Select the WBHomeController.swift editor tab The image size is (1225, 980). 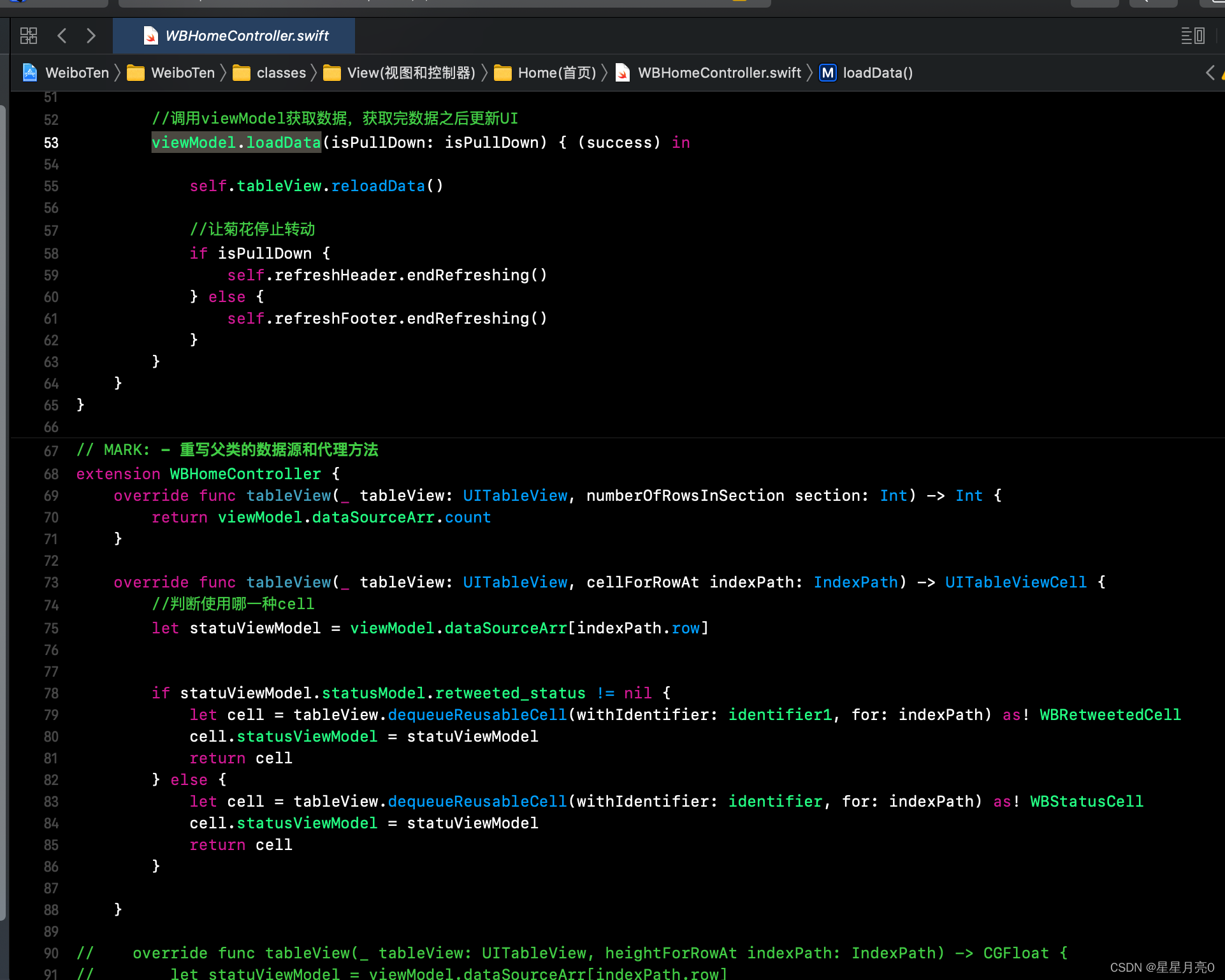point(247,36)
